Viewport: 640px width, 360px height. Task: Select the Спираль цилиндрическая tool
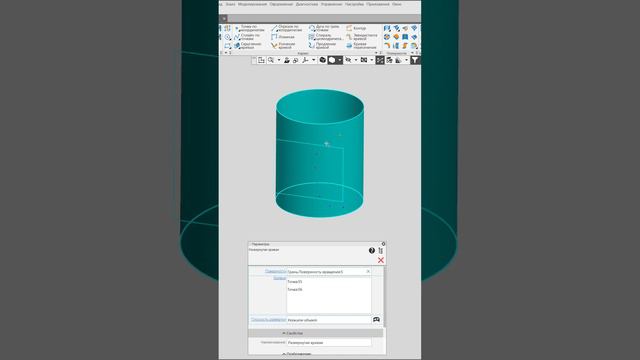pyautogui.click(x=326, y=37)
